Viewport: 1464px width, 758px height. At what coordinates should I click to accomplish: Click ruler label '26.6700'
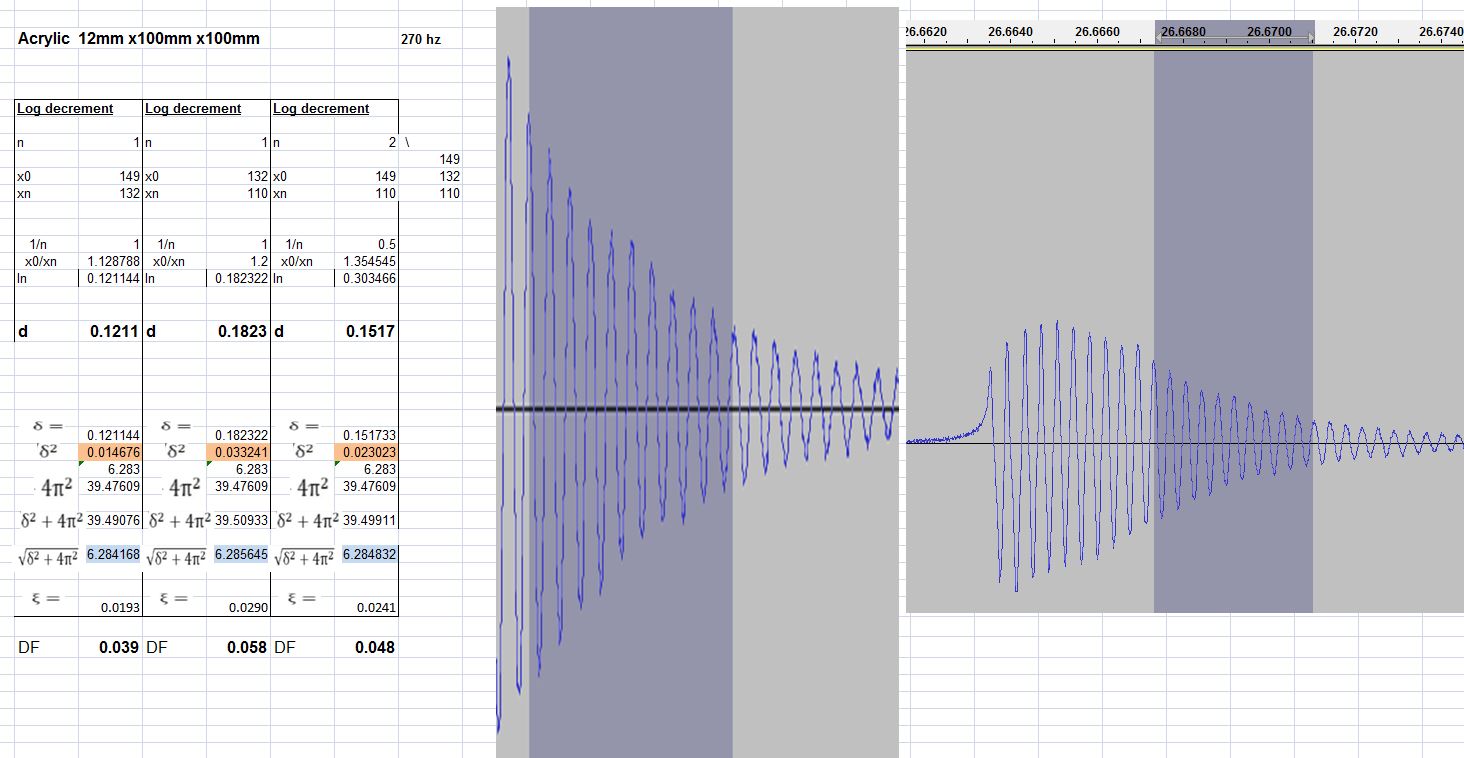tap(1270, 32)
